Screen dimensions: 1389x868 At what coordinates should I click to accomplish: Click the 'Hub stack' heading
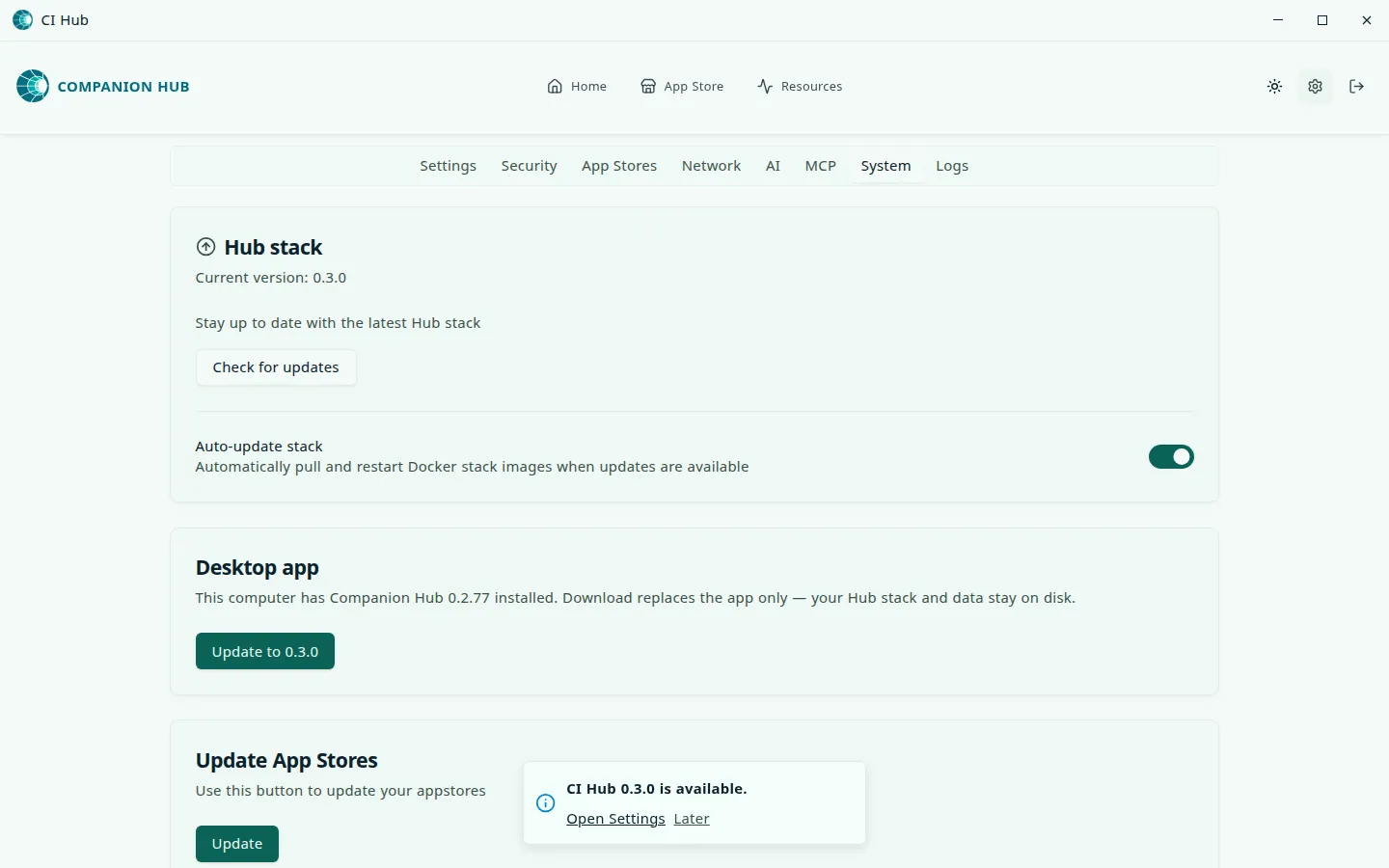click(x=273, y=247)
